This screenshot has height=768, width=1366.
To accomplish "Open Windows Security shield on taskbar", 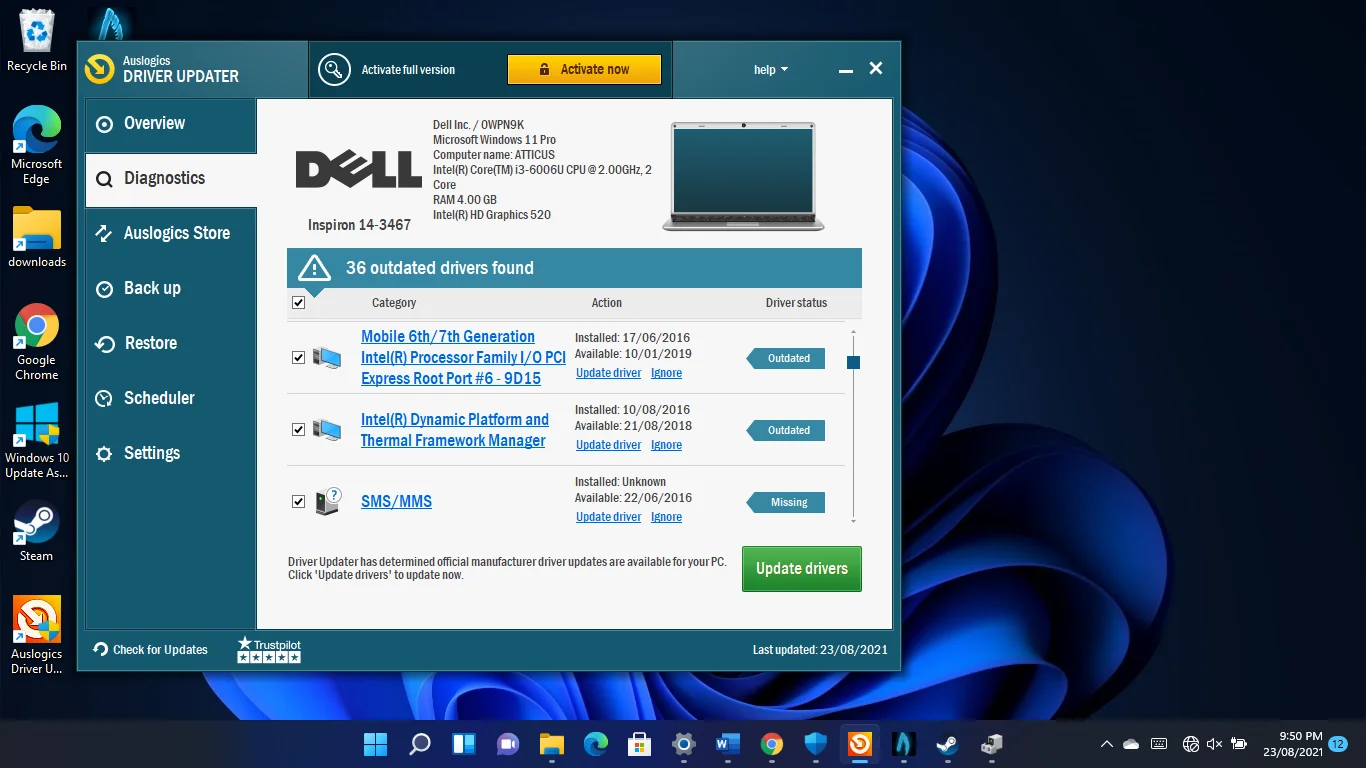I will [x=816, y=744].
